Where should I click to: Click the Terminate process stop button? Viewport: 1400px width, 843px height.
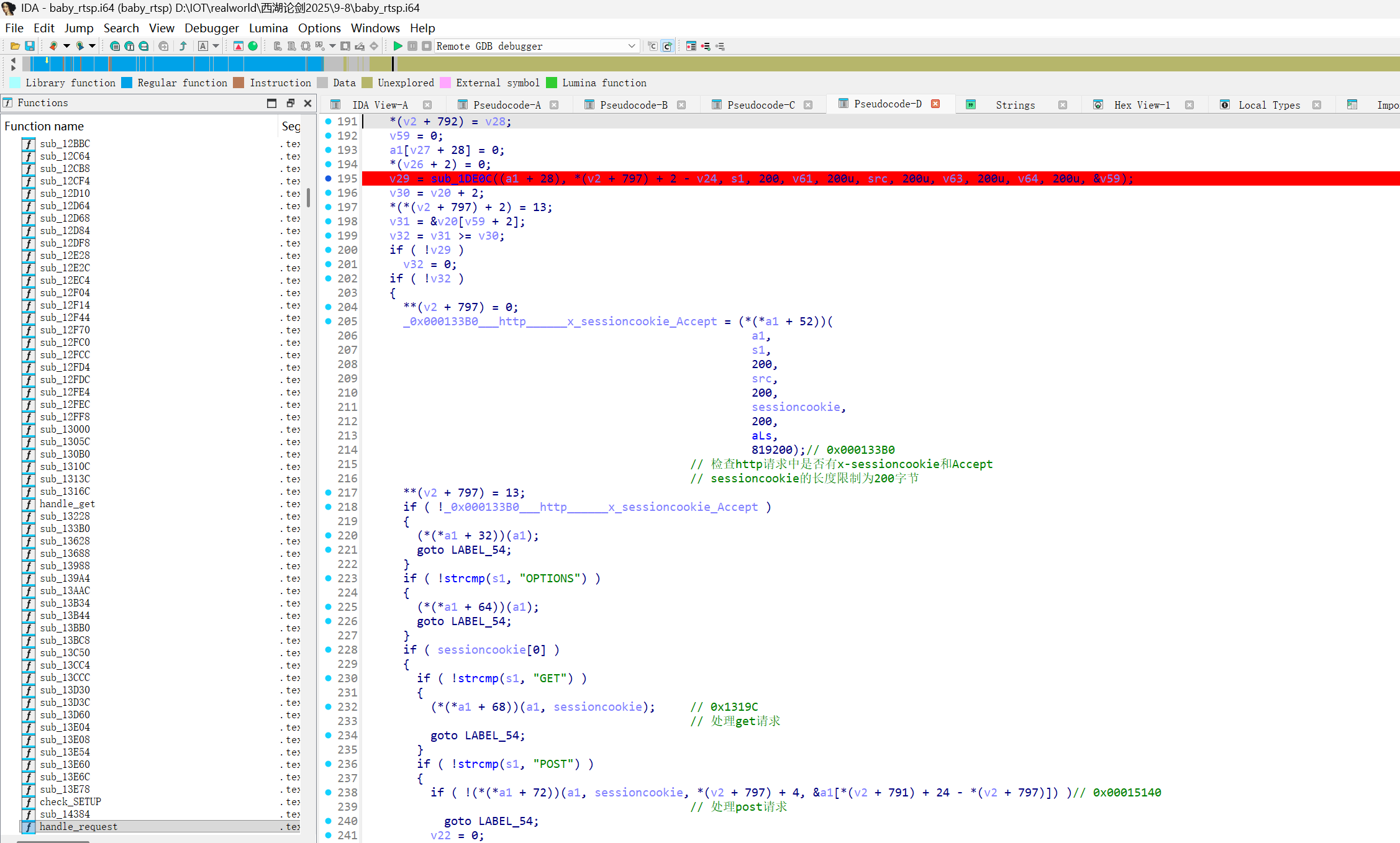(426, 46)
